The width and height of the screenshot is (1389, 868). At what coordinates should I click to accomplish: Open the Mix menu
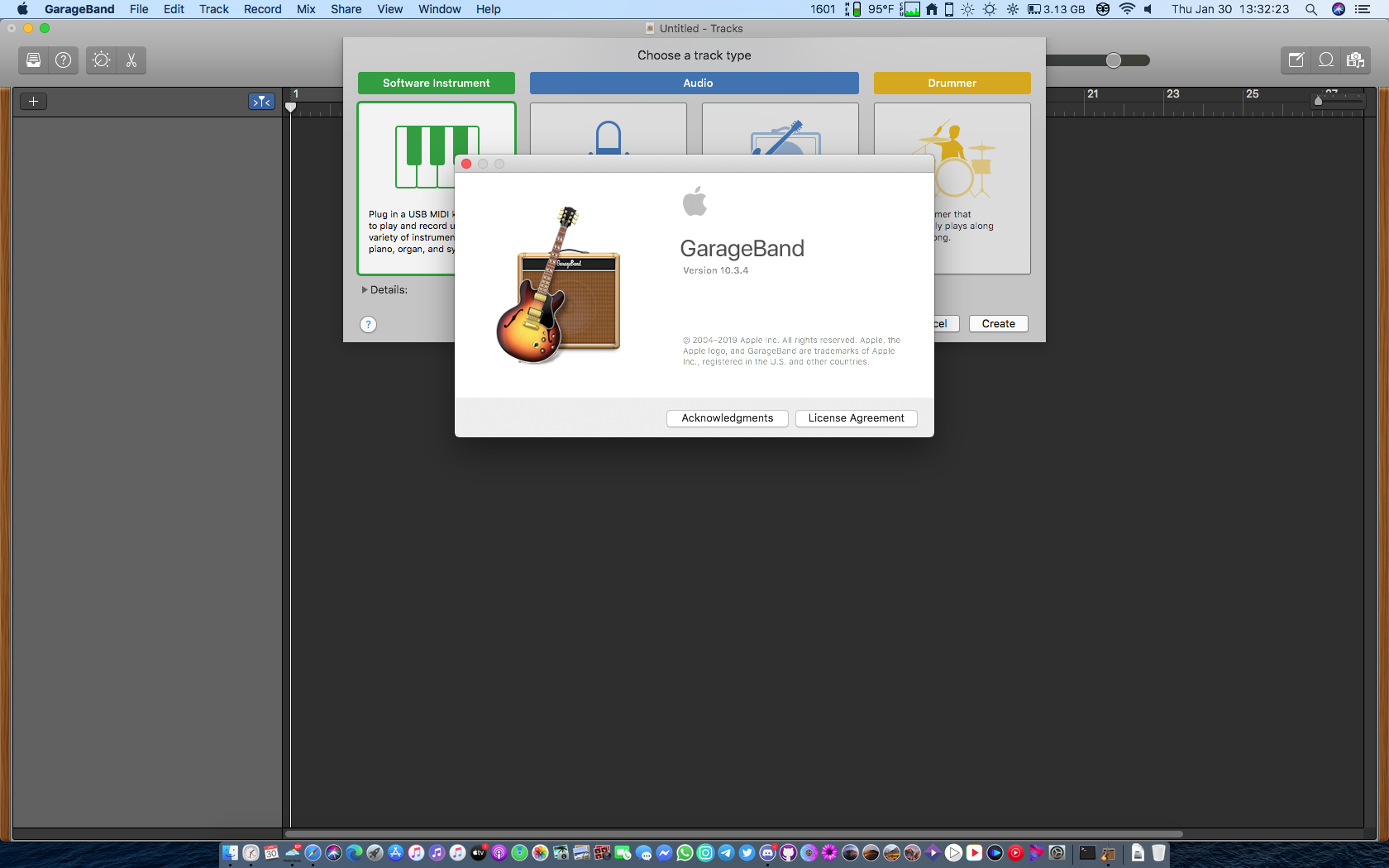(306, 9)
